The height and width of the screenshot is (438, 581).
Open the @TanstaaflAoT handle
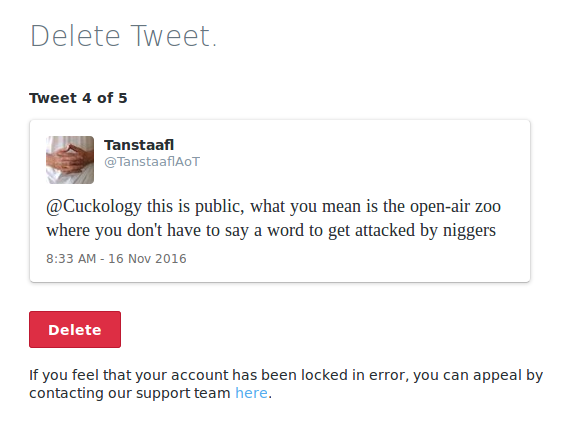point(152,162)
